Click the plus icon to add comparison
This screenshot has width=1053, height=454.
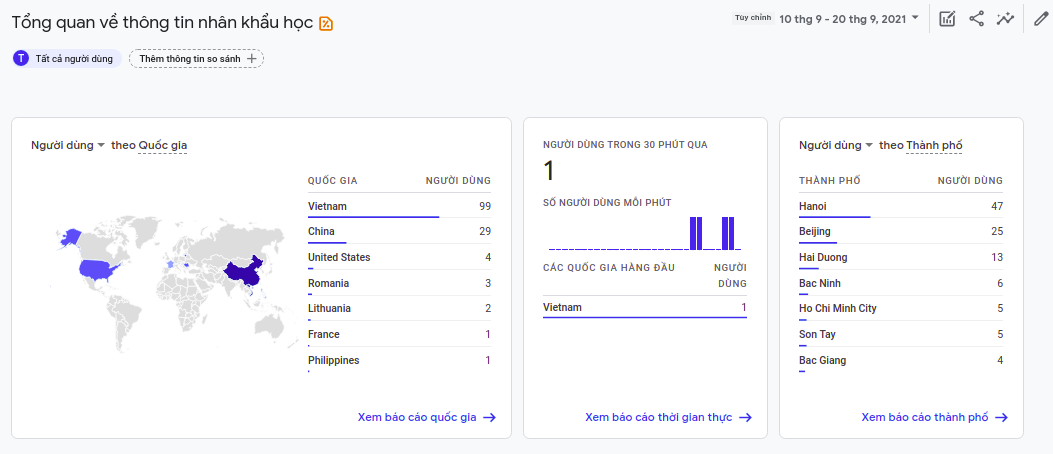[x=251, y=59]
